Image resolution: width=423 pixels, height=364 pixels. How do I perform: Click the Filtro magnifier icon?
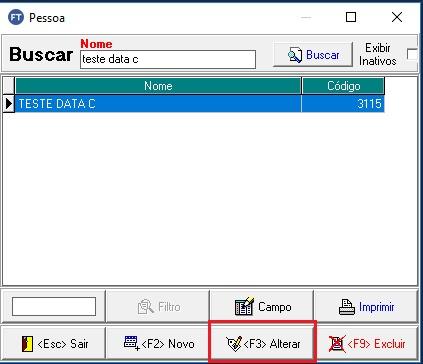click(145, 307)
